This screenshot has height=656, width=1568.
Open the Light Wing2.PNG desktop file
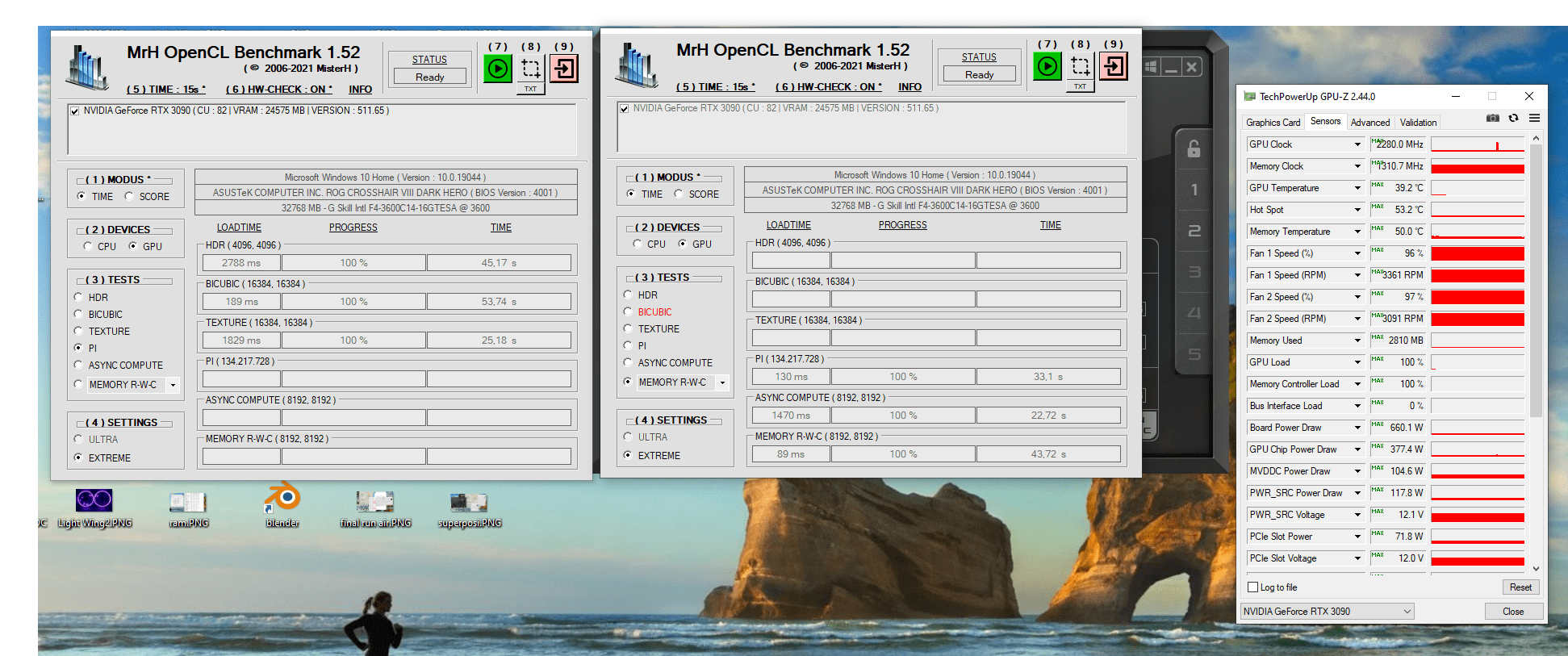point(94,508)
